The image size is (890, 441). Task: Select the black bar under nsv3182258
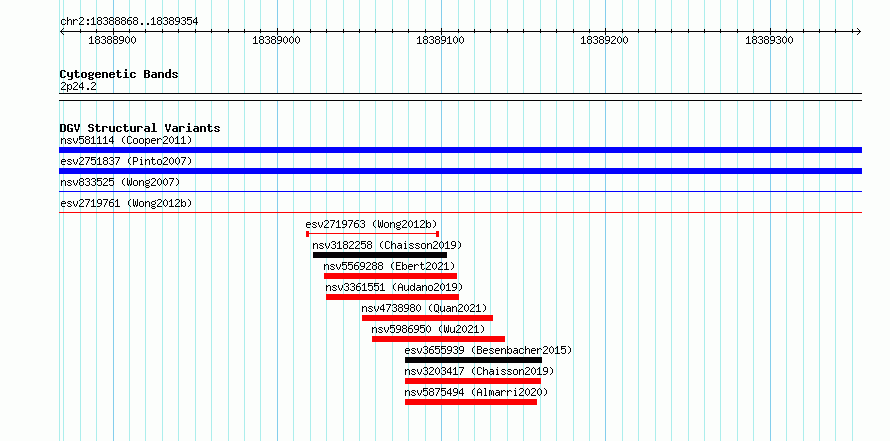point(380,255)
